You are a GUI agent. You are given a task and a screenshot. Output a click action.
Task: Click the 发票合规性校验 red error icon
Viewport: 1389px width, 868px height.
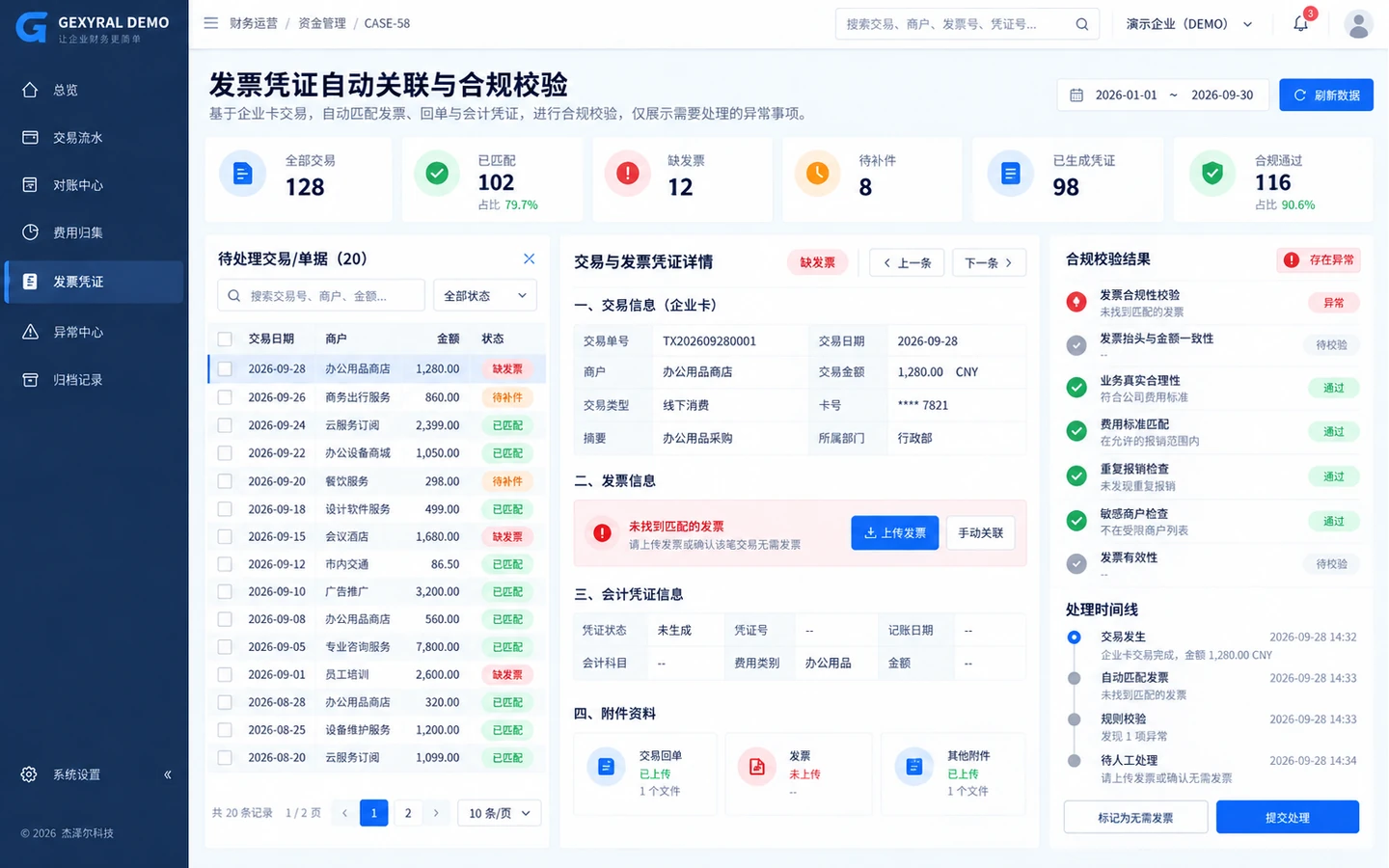[1076, 302]
